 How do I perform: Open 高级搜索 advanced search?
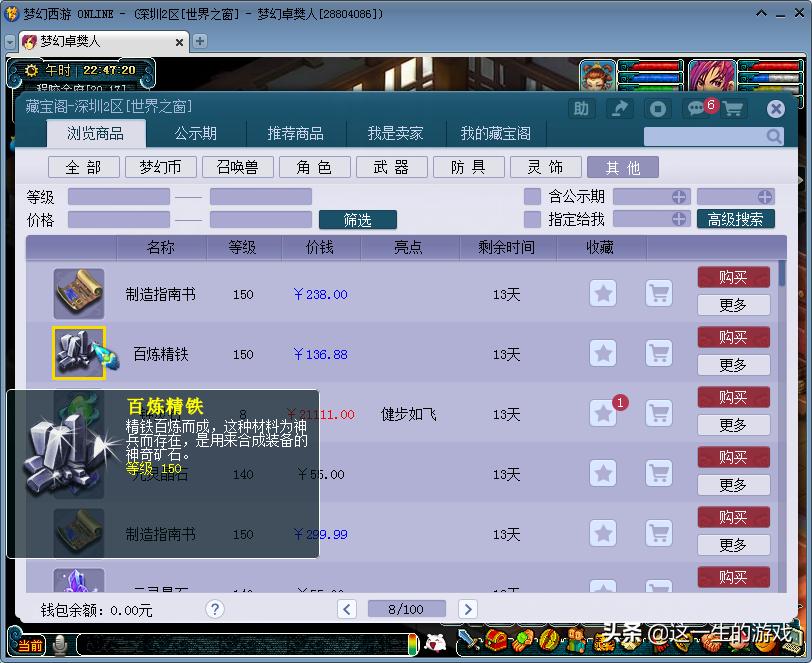tap(736, 219)
